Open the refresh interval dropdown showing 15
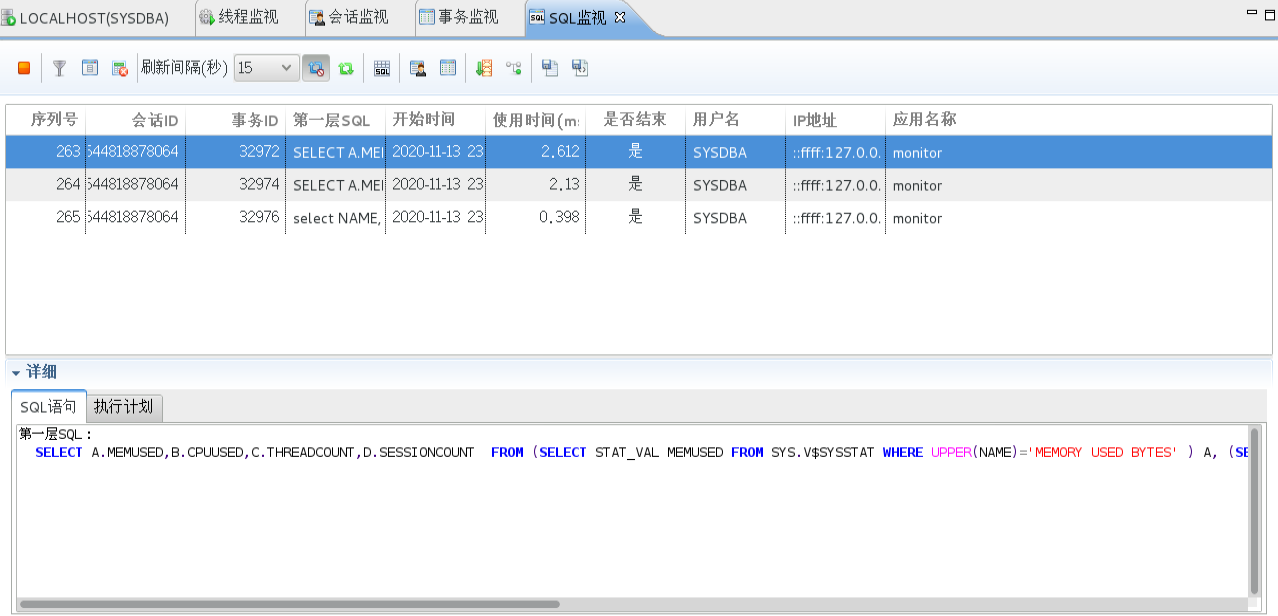Image resolution: width=1278 pixels, height=616 pixels. click(x=266, y=68)
